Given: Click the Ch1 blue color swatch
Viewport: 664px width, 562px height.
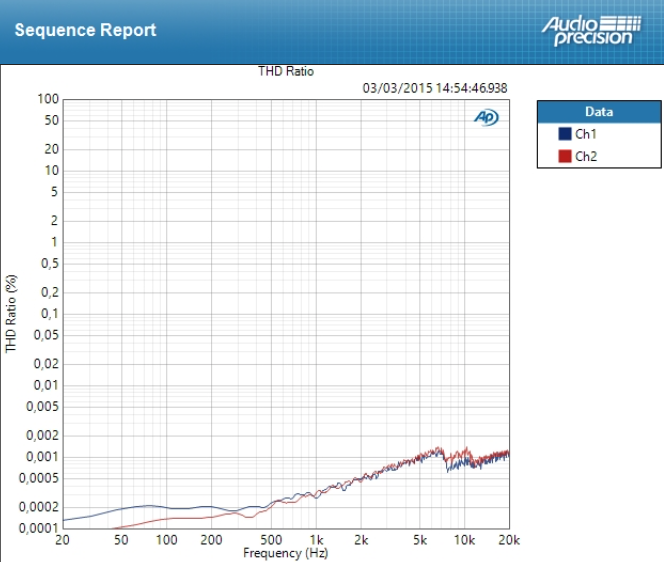Looking at the screenshot, I should pyautogui.click(x=565, y=134).
